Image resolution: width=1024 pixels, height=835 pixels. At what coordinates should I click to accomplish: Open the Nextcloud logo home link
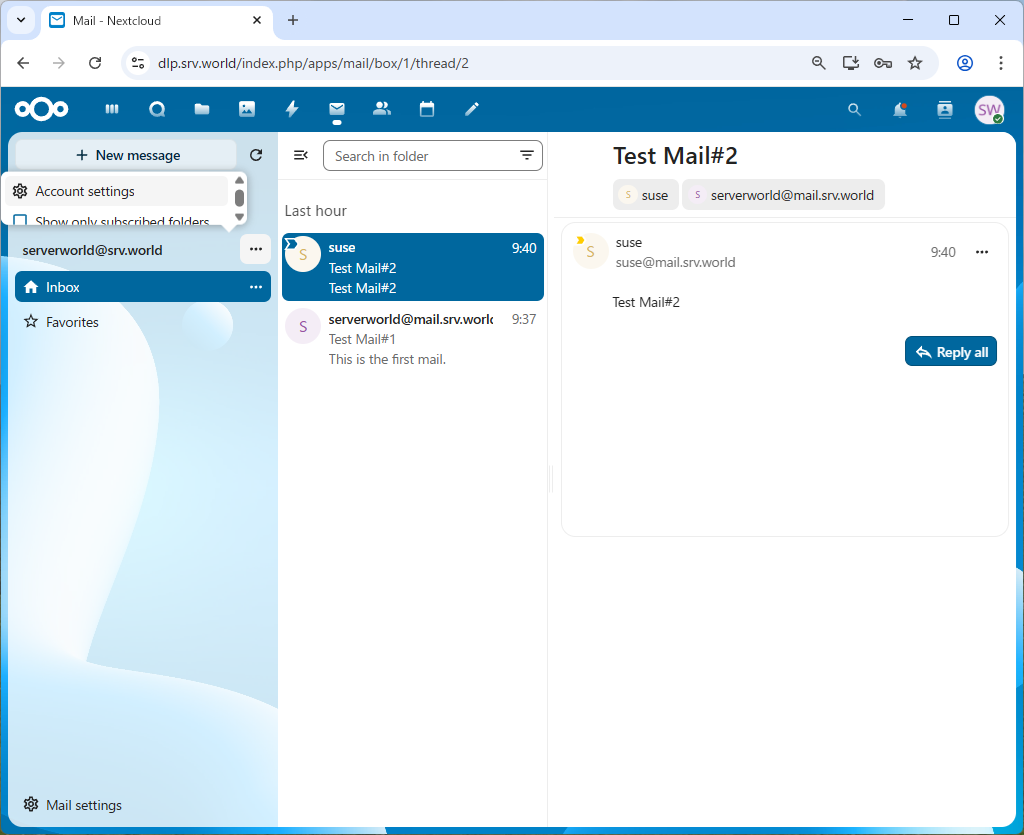pyautogui.click(x=42, y=109)
